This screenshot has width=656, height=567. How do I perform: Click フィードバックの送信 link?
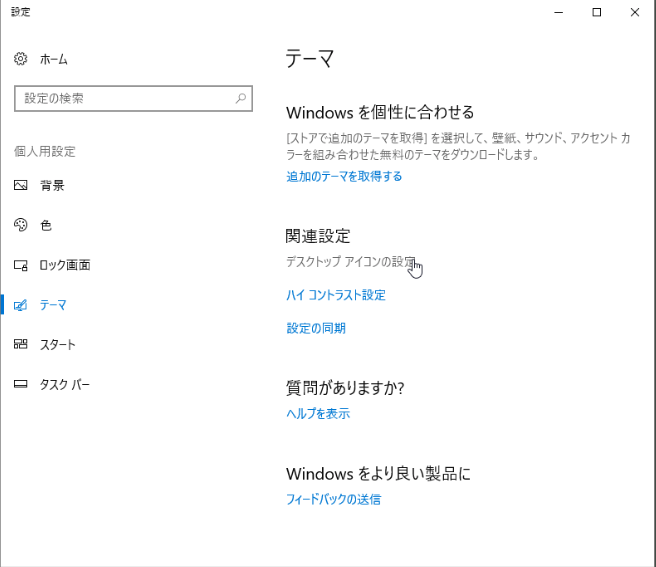pos(333,499)
